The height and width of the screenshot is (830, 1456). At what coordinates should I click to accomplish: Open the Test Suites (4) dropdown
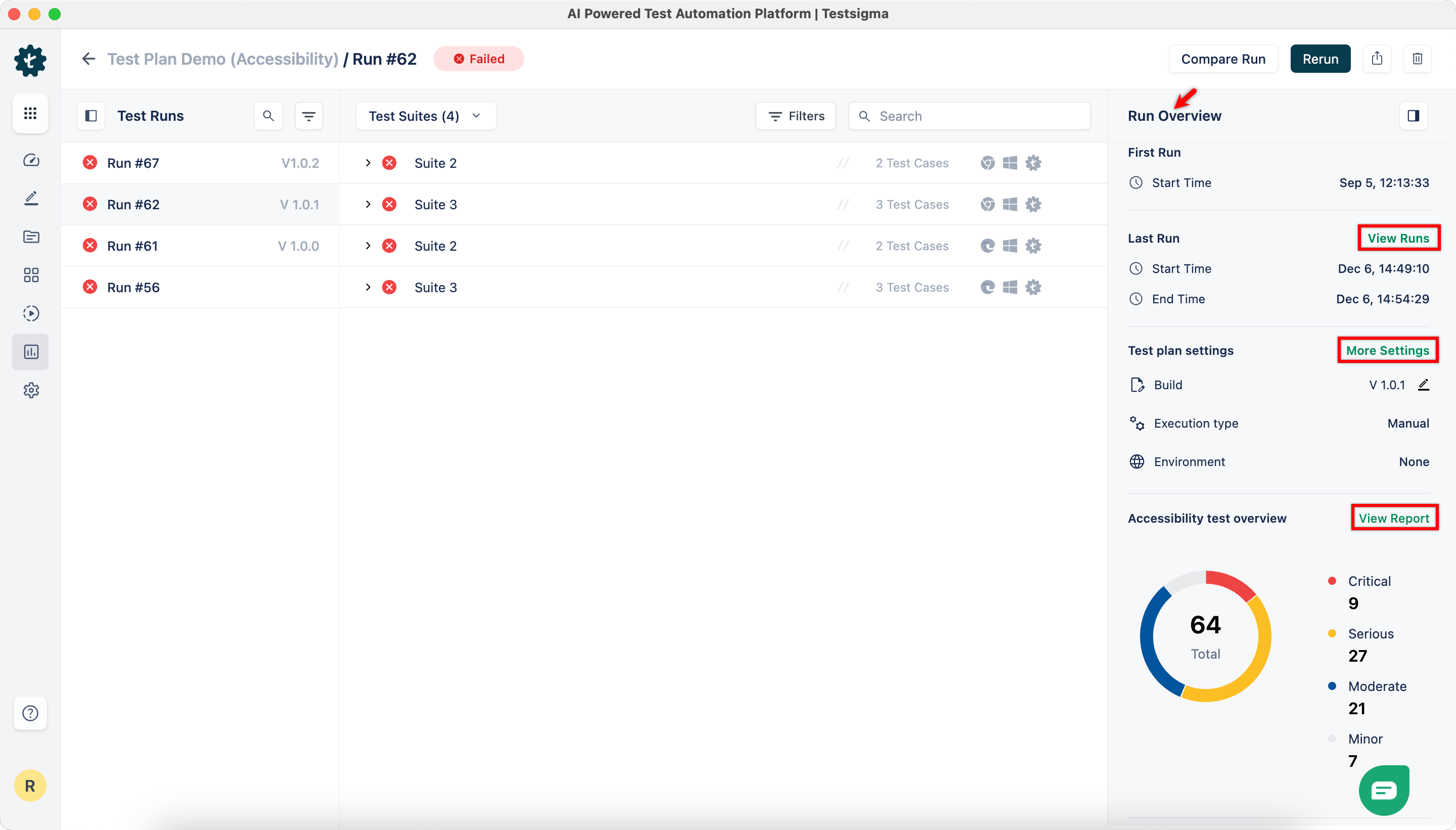(425, 115)
